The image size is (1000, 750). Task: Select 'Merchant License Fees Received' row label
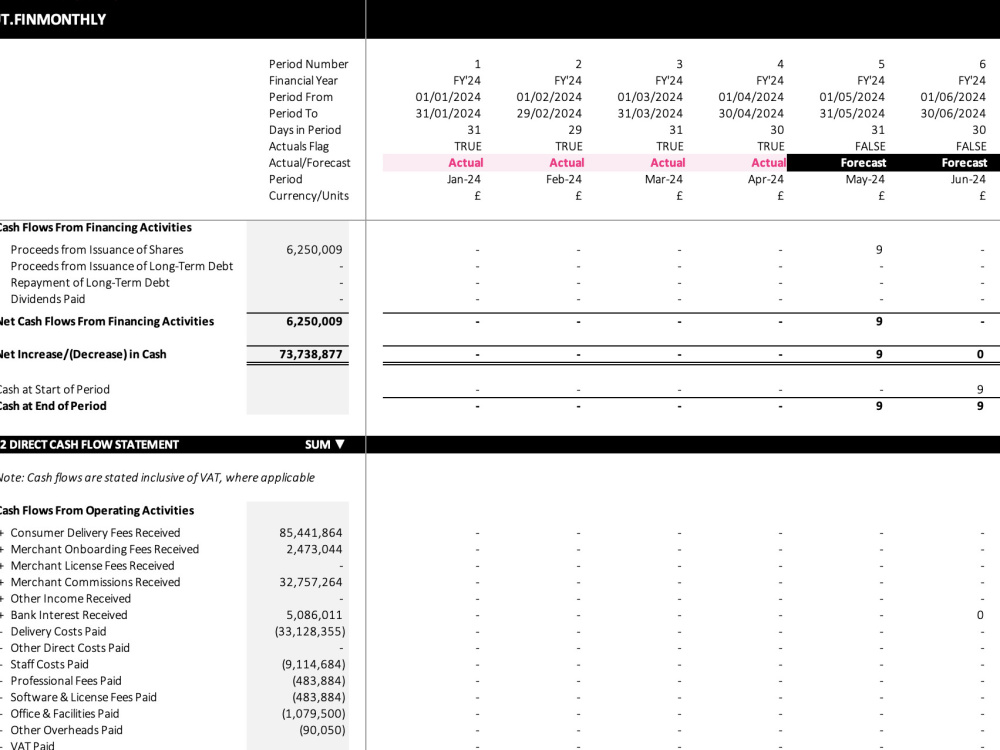pyautogui.click(x=92, y=566)
